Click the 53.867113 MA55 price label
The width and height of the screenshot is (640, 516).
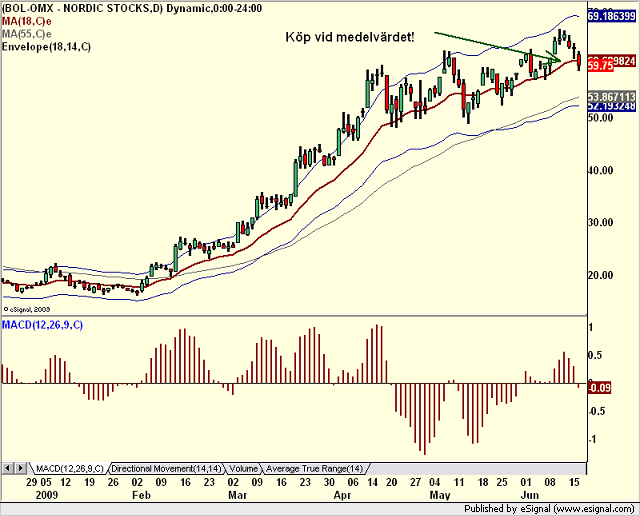click(611, 97)
